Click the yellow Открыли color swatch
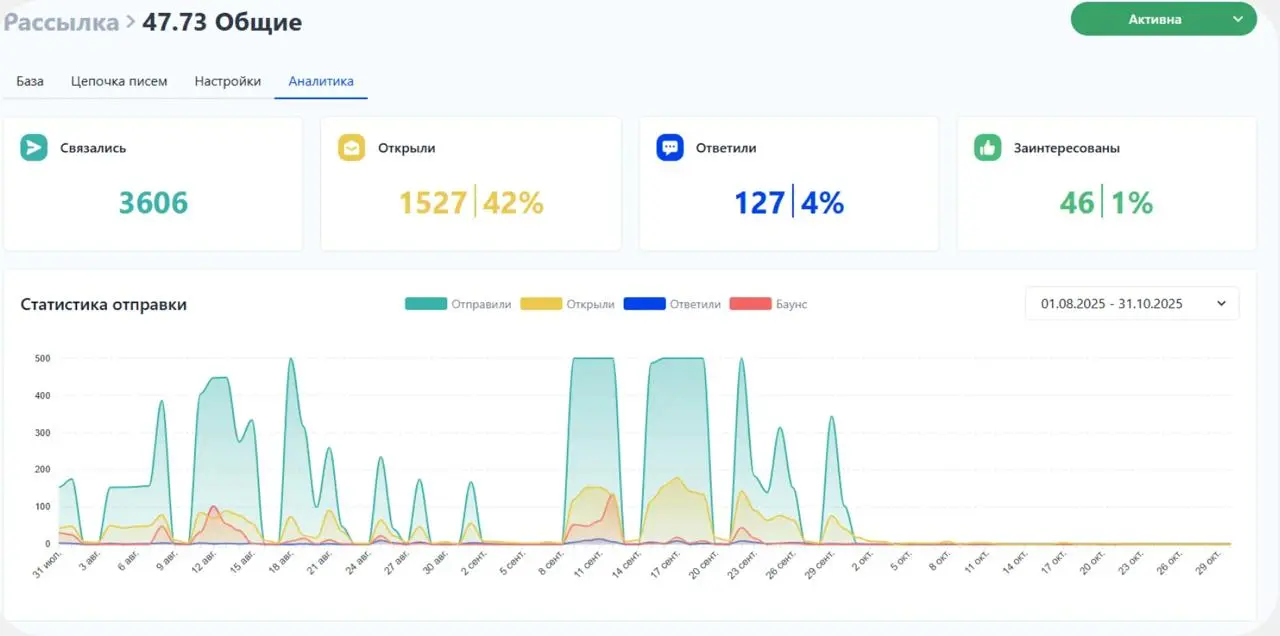 [x=540, y=302]
